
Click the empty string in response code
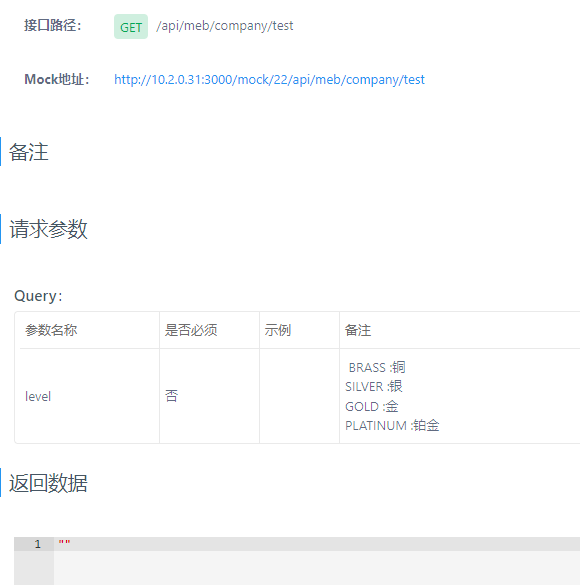(64, 542)
